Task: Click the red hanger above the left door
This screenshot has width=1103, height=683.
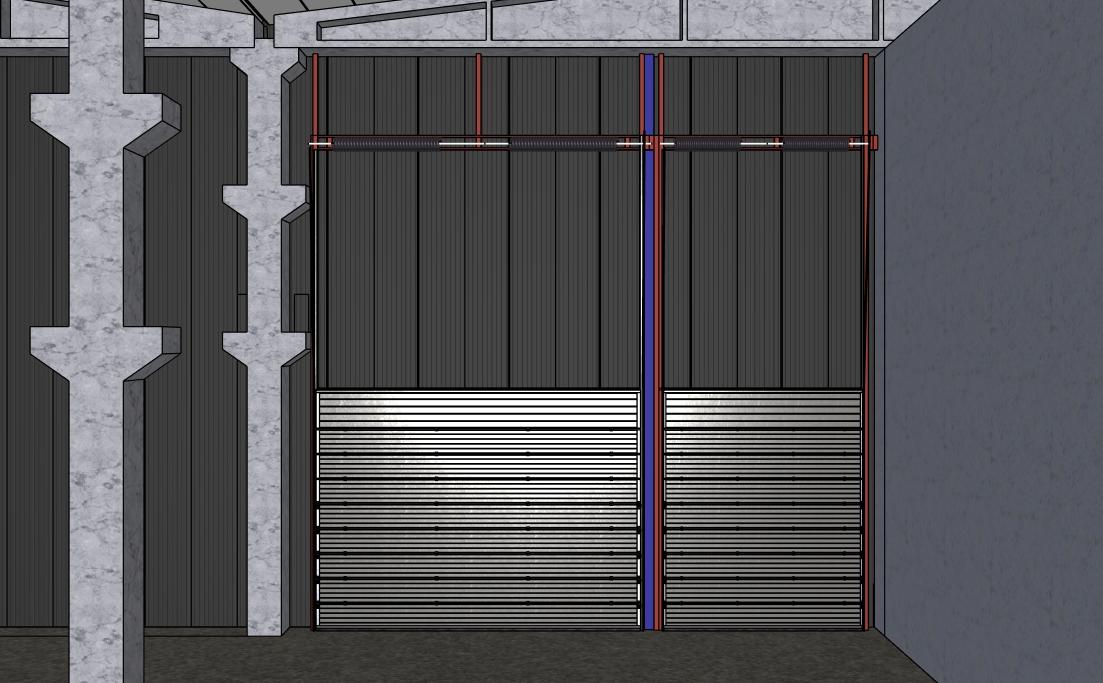Action: point(478,95)
